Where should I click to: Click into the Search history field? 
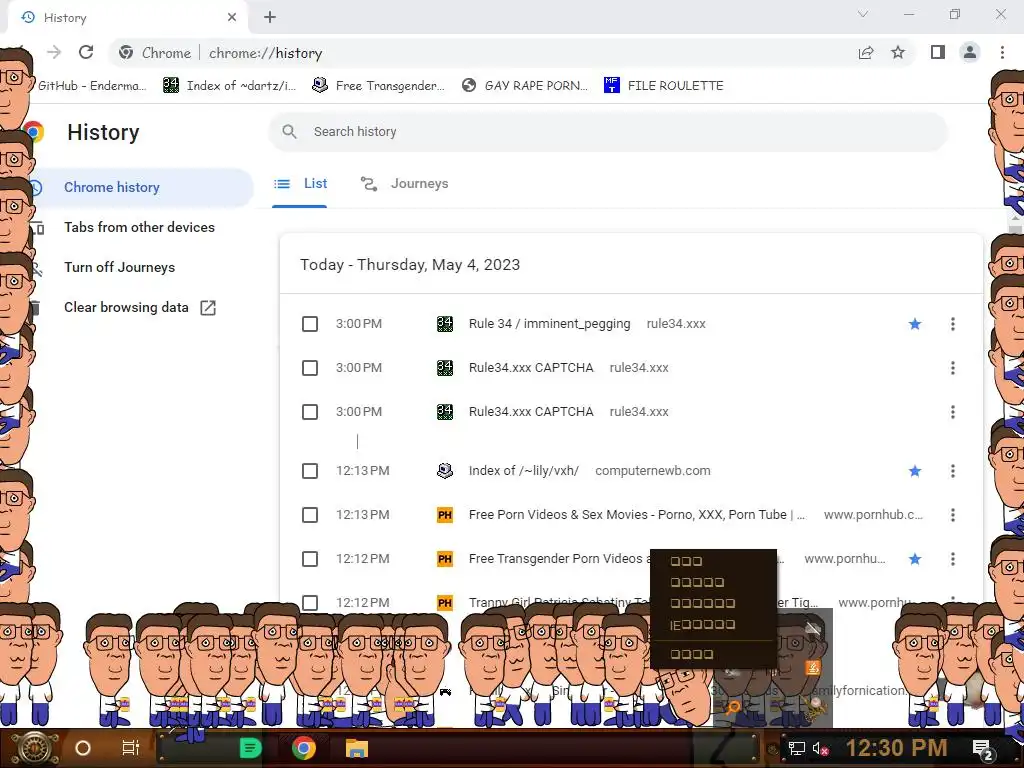608,131
